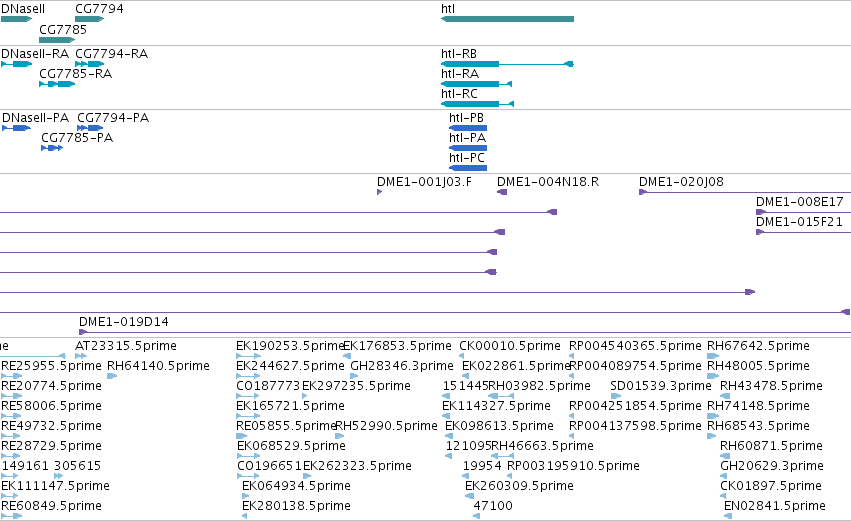Select the CG7794-PA protein feature

click(90, 128)
